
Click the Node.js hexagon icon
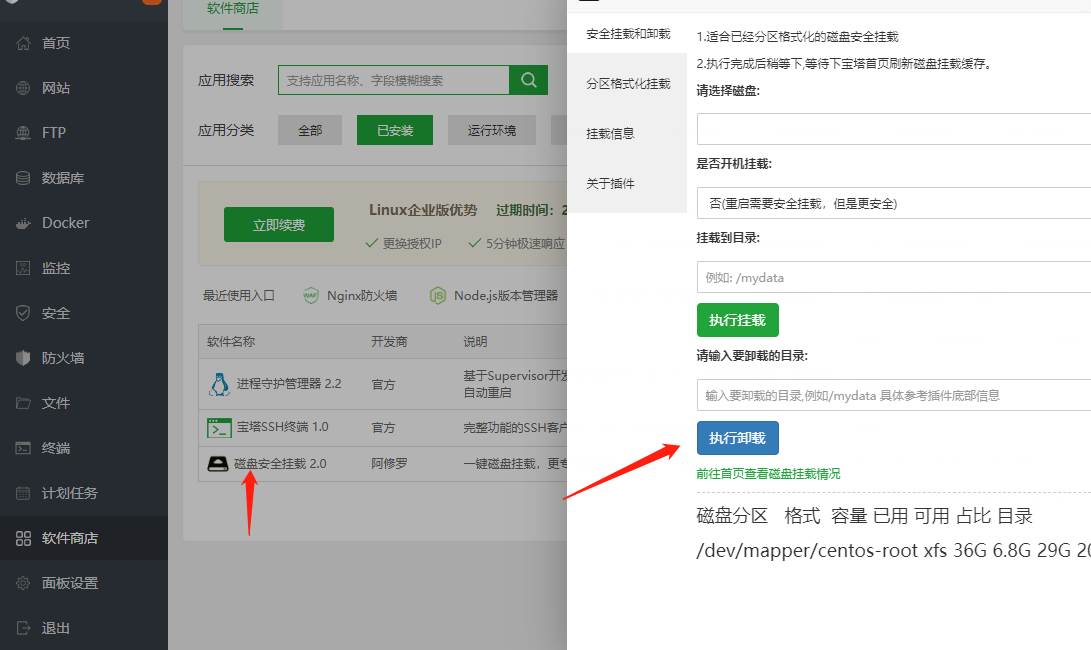coord(438,296)
